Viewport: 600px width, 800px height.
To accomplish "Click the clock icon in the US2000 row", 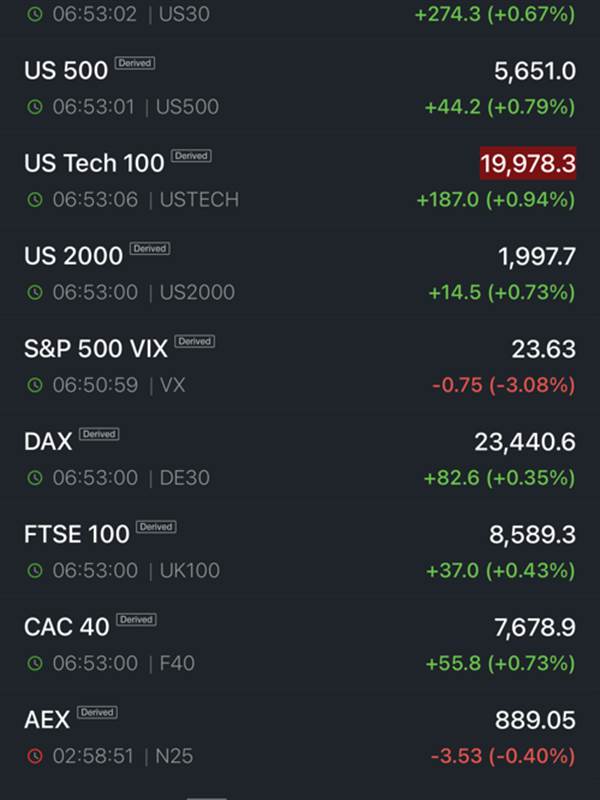I will pos(35,292).
